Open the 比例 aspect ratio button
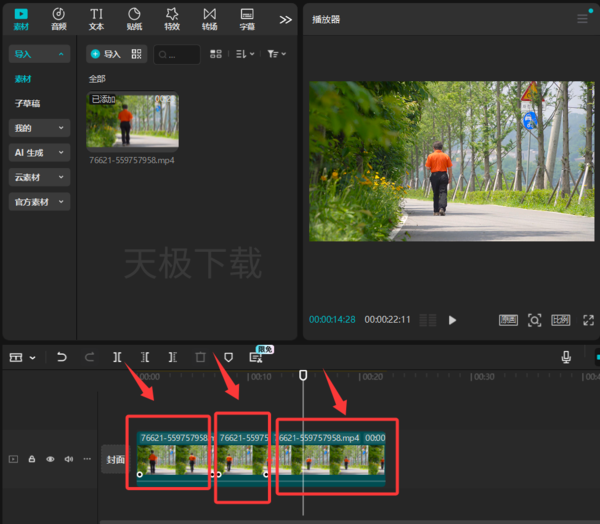600x524 pixels. click(561, 320)
